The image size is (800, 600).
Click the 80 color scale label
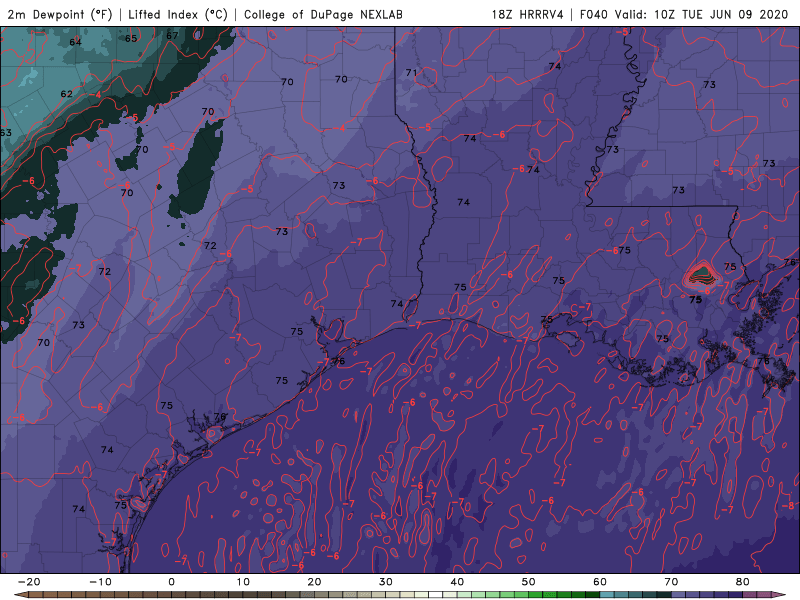pos(743,582)
